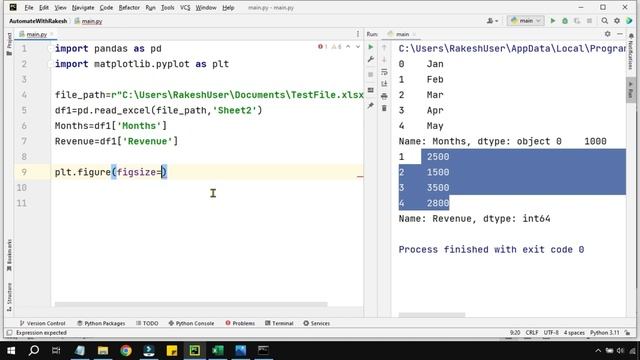Toggle the Structure tool window stripe
Screen dimensions: 640x360
pos(9,297)
